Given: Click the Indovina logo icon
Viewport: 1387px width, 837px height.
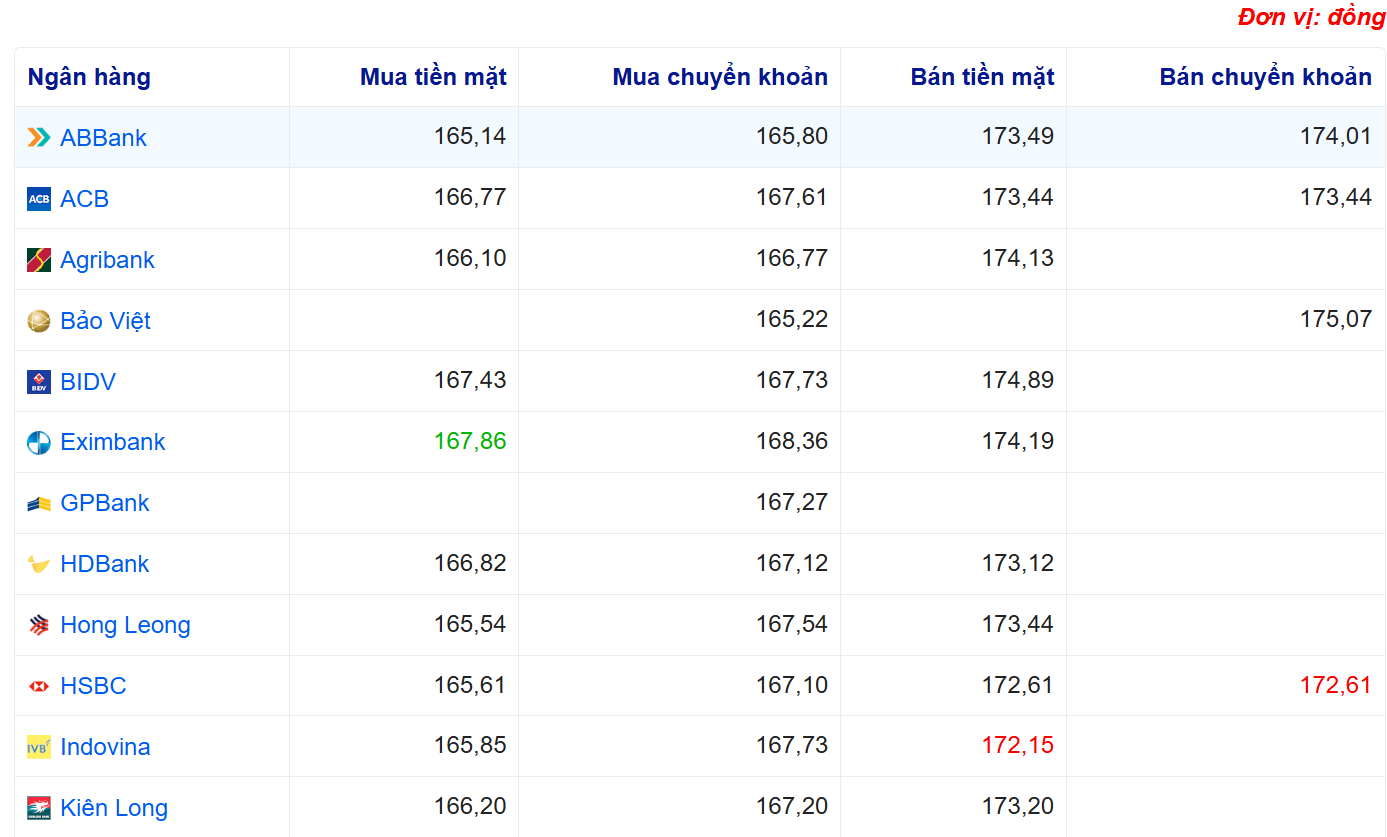Looking at the screenshot, I should [x=39, y=747].
